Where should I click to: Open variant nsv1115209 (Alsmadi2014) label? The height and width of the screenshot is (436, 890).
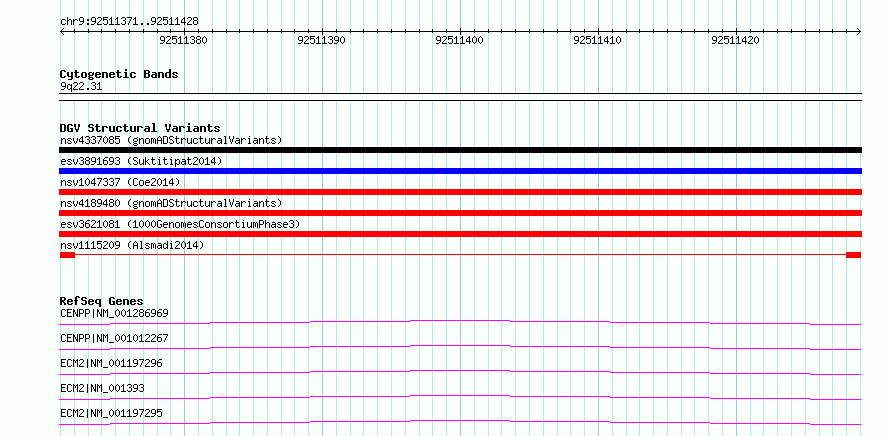132,245
